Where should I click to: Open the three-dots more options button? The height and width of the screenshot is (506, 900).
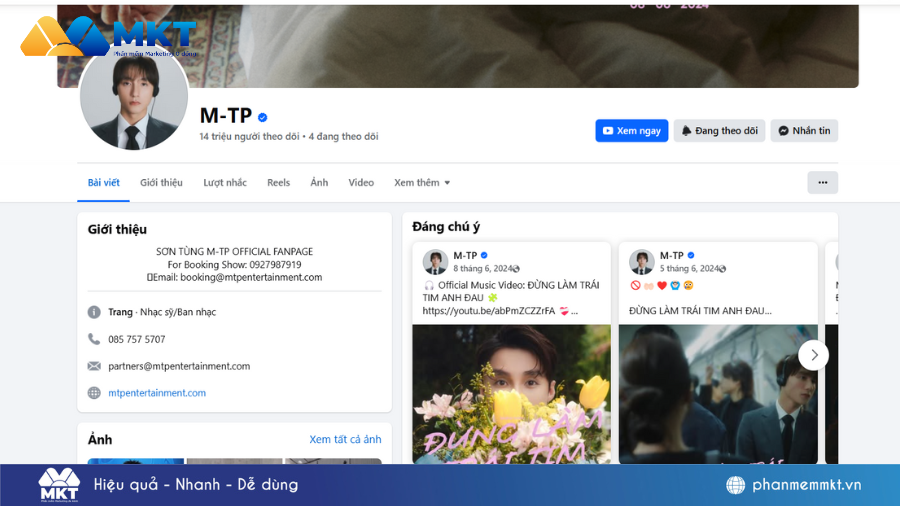pos(823,182)
